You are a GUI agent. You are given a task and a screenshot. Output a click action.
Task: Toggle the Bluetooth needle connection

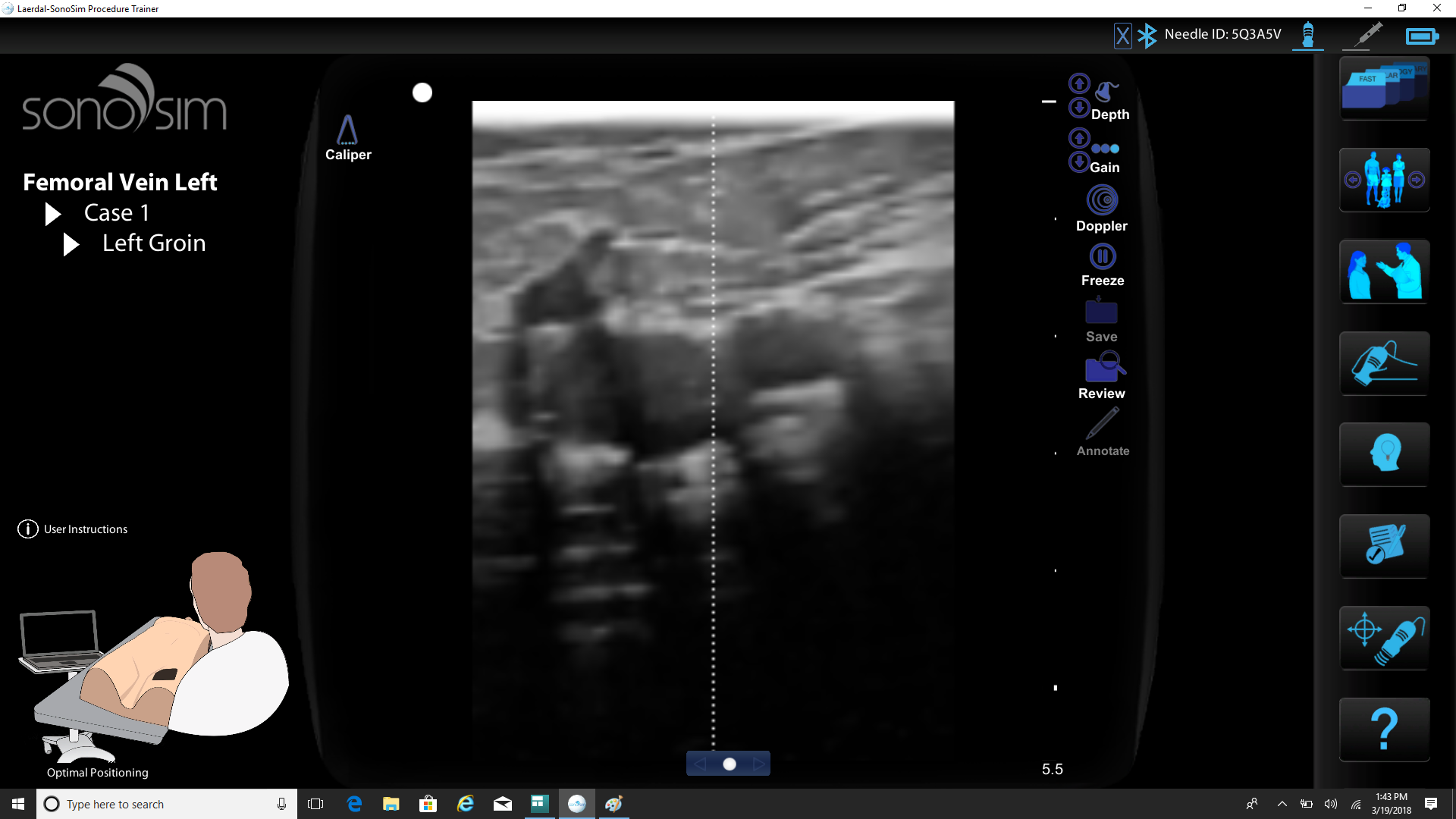[x=1147, y=34]
